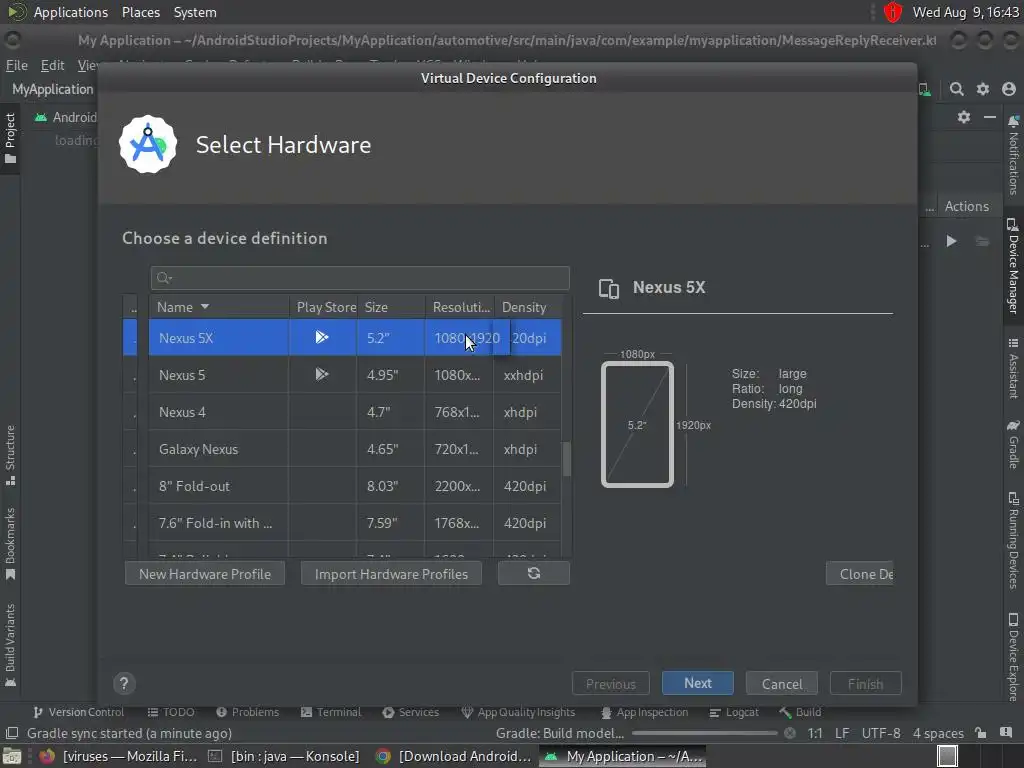1024x768 pixels.
Task: Click the Nexus 5X device preview outline
Action: tap(637, 424)
